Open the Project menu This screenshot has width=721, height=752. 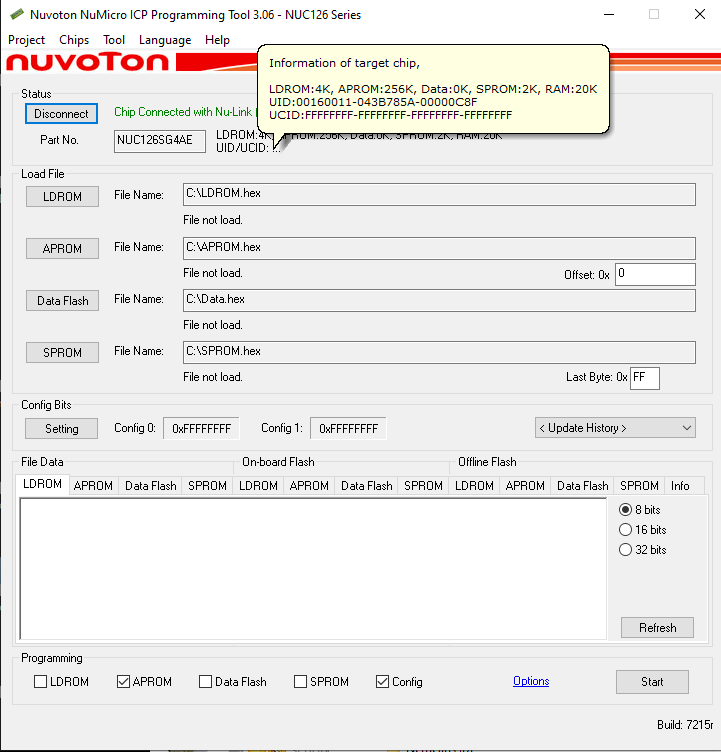click(26, 40)
